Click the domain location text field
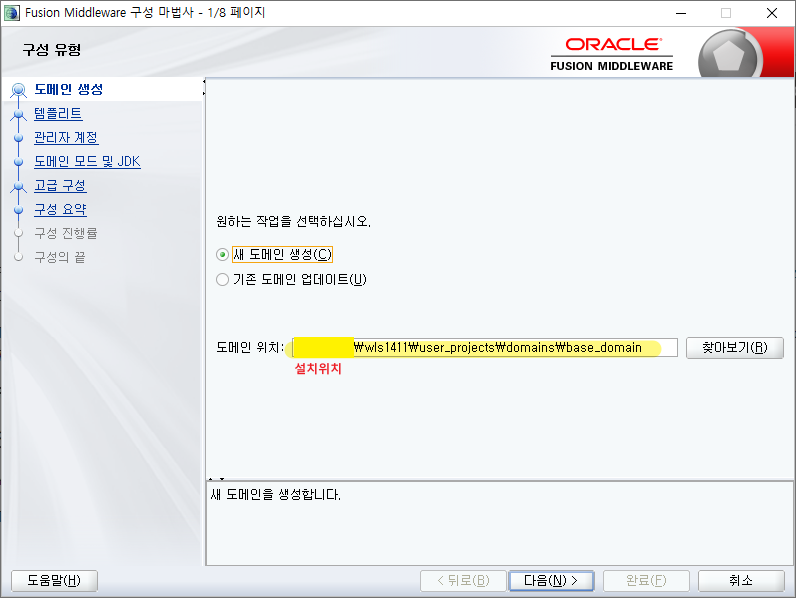 coord(485,348)
